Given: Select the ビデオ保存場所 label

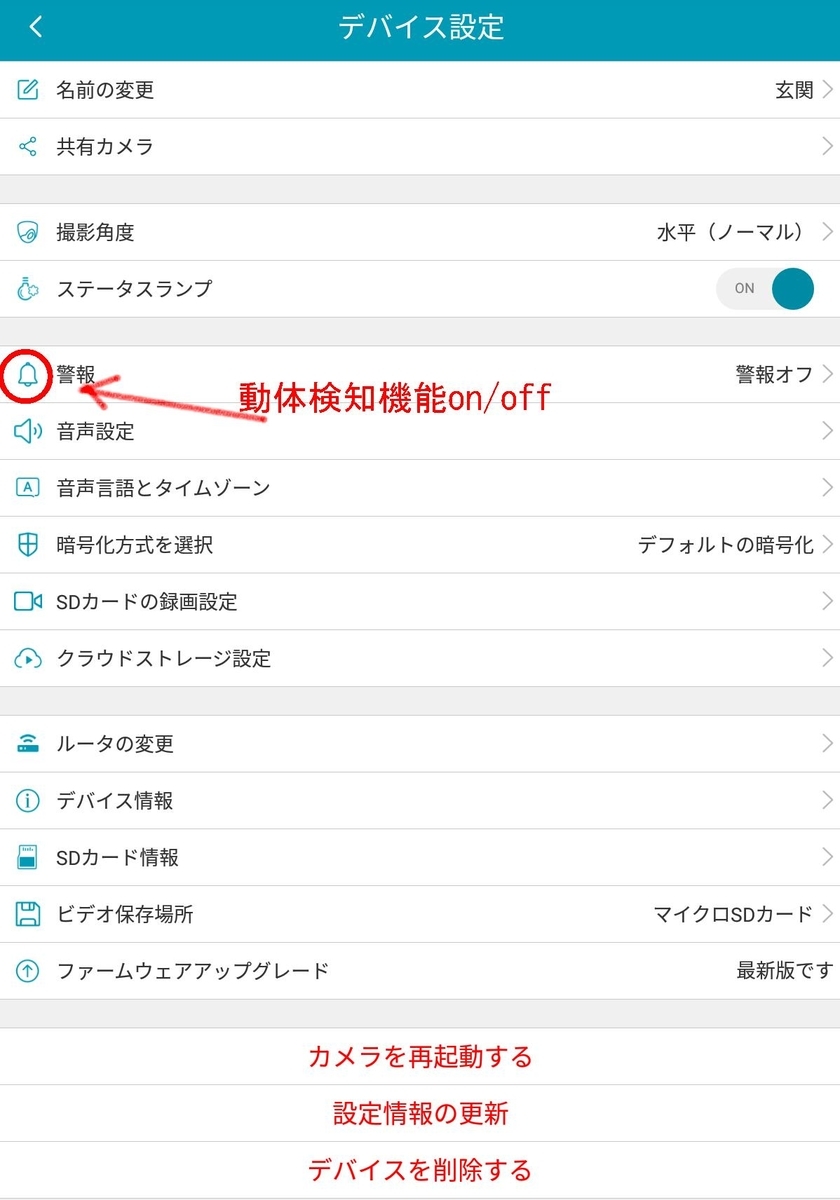Looking at the screenshot, I should (125, 914).
